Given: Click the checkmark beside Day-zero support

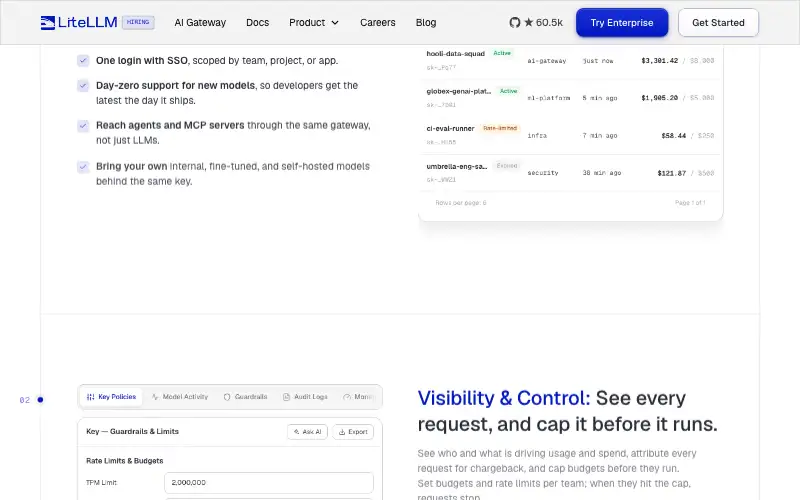Looking at the screenshot, I should point(83,85).
